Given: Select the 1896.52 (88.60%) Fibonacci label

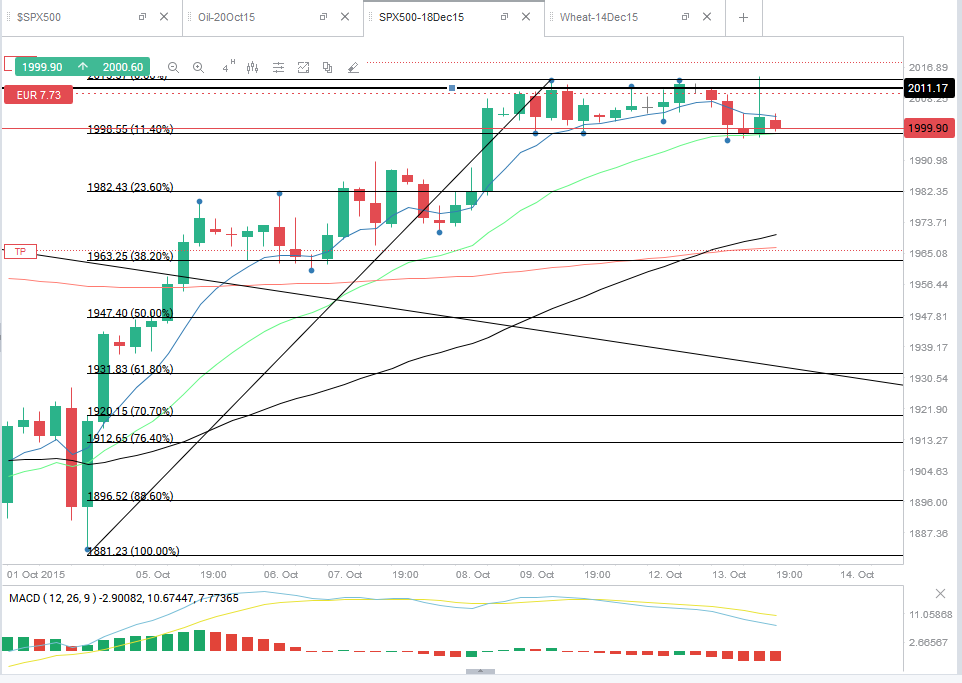Looking at the screenshot, I should coord(130,496).
